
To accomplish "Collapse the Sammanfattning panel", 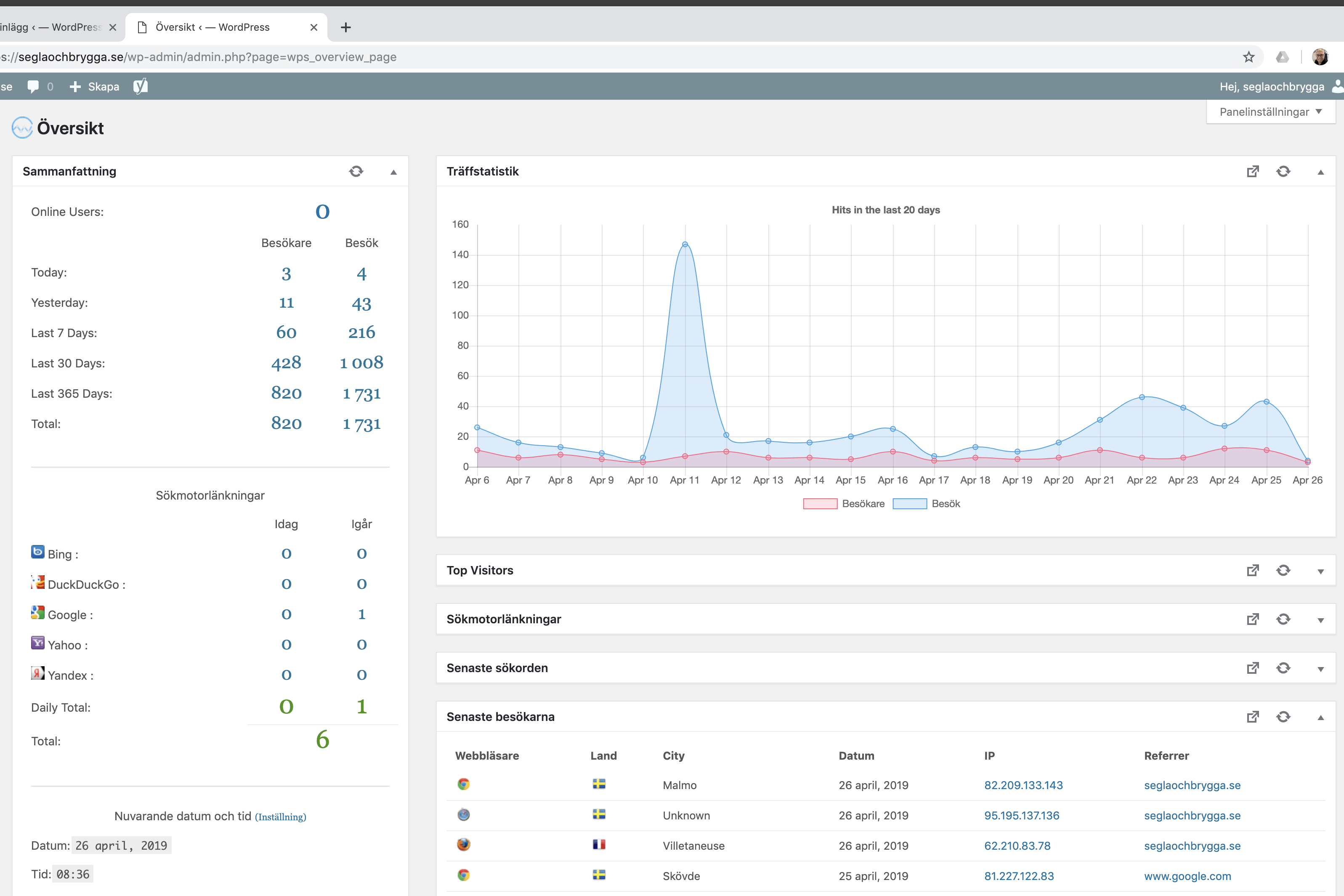I will click(393, 172).
